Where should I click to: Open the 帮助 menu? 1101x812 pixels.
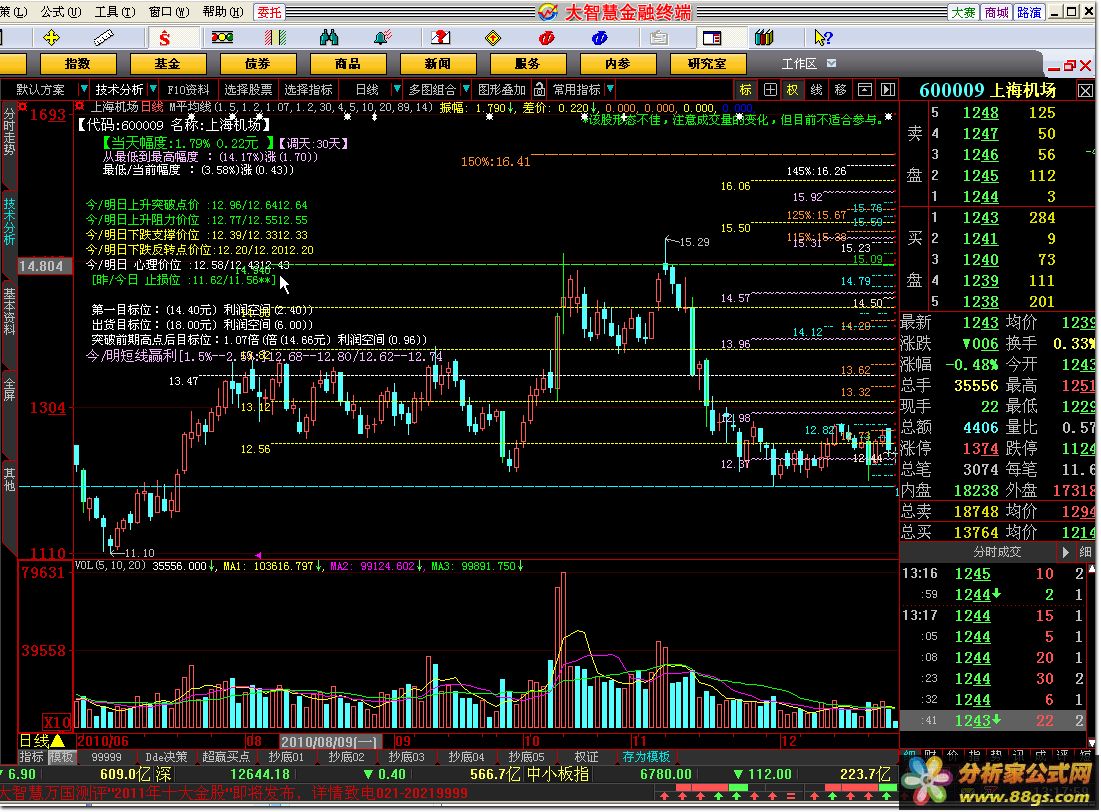(x=223, y=12)
